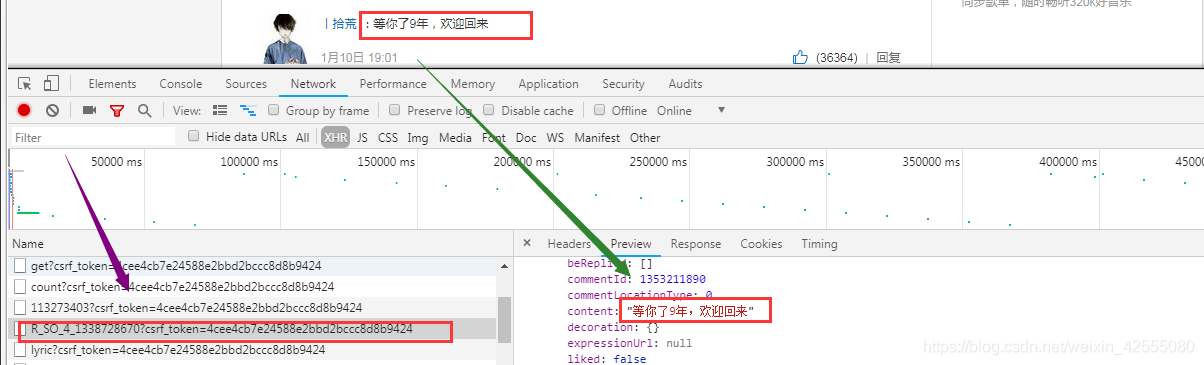Select checkbox of 113273403?csrf_token request
This screenshot has height=365, width=1204.
point(21,308)
